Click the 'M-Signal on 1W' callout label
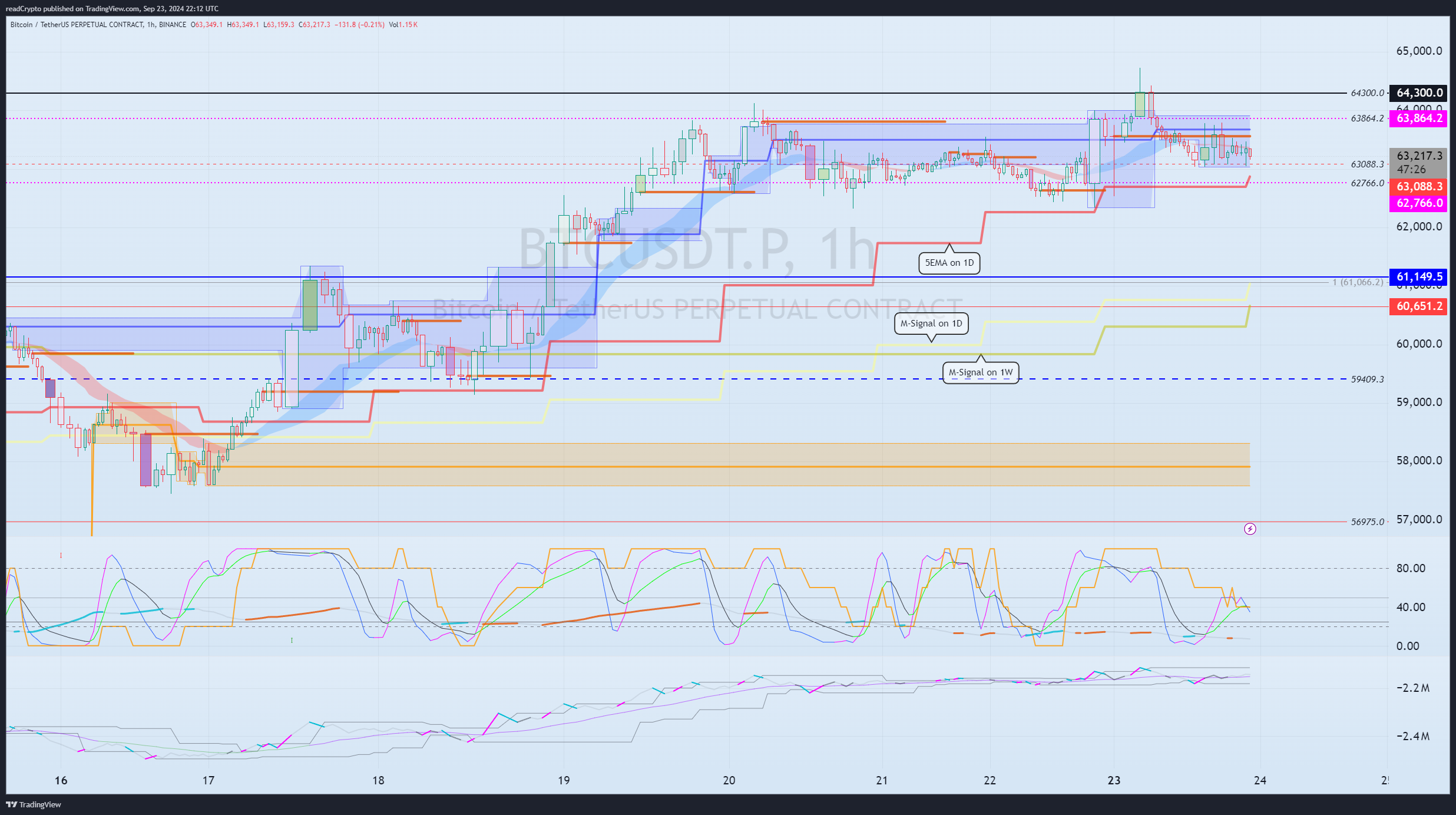Image resolution: width=1456 pixels, height=815 pixels. (x=981, y=372)
